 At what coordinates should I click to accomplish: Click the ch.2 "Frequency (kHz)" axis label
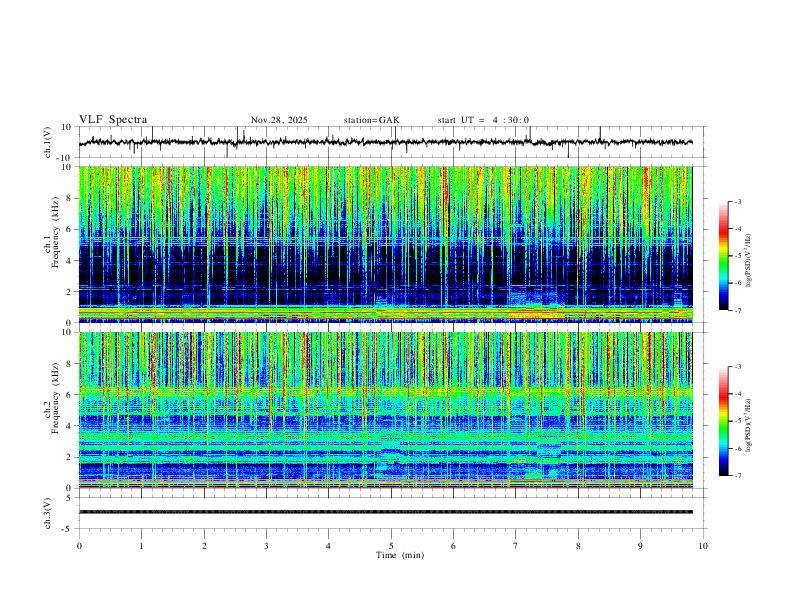click(x=56, y=398)
